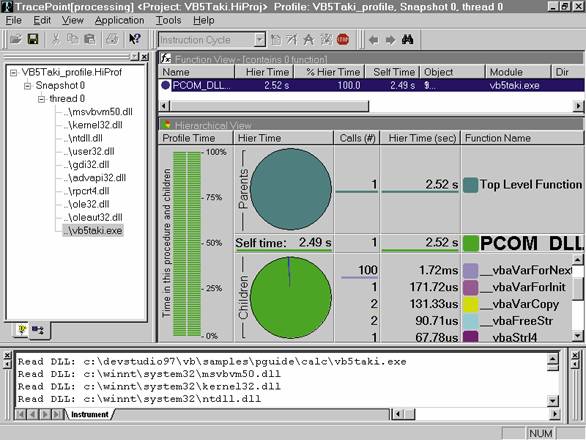The width and height of the screenshot is (586, 440).
Task: Select the second tab icon below the tree panel
Action: pos(38,330)
